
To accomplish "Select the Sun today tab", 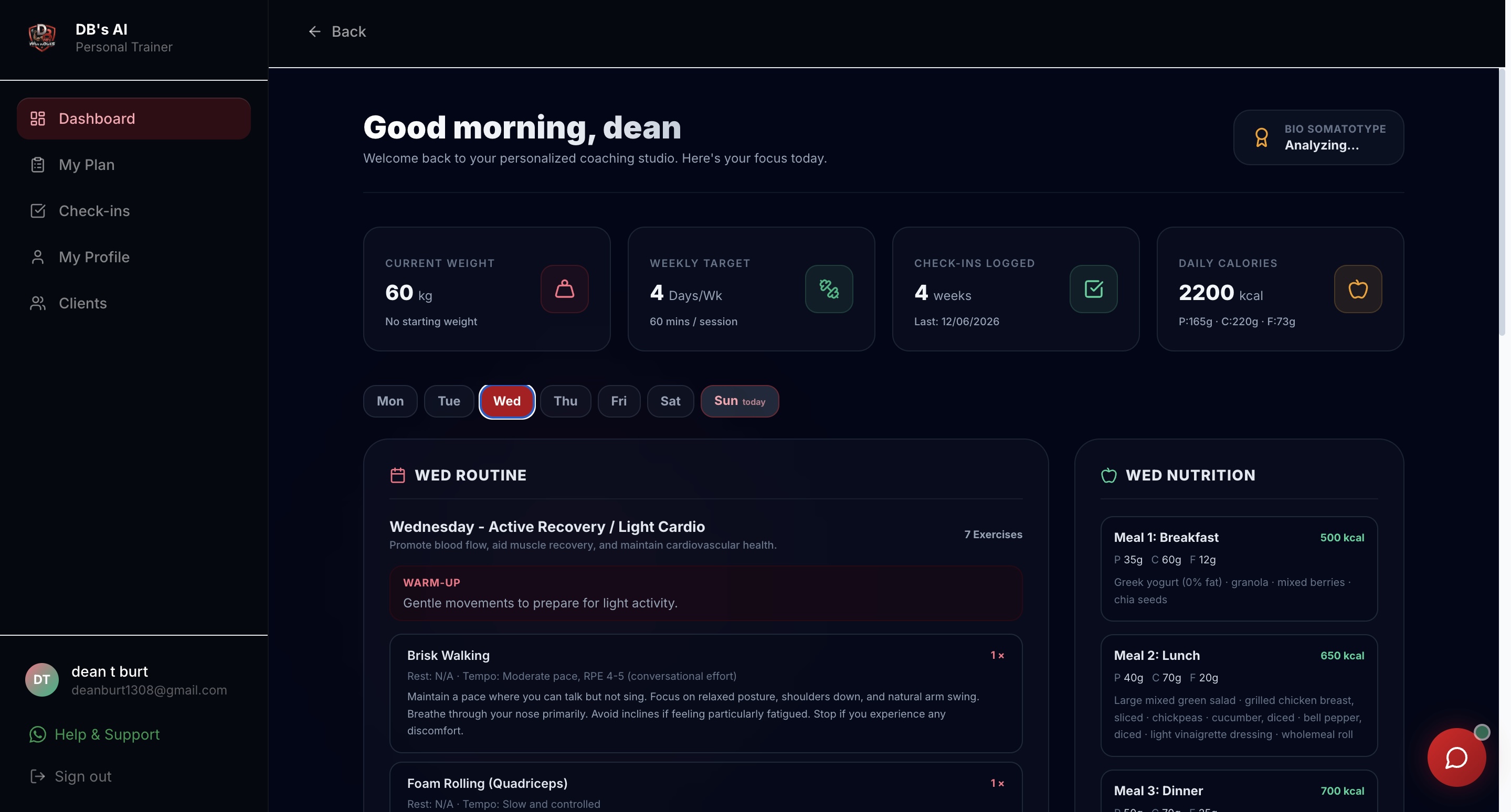I will coord(739,401).
